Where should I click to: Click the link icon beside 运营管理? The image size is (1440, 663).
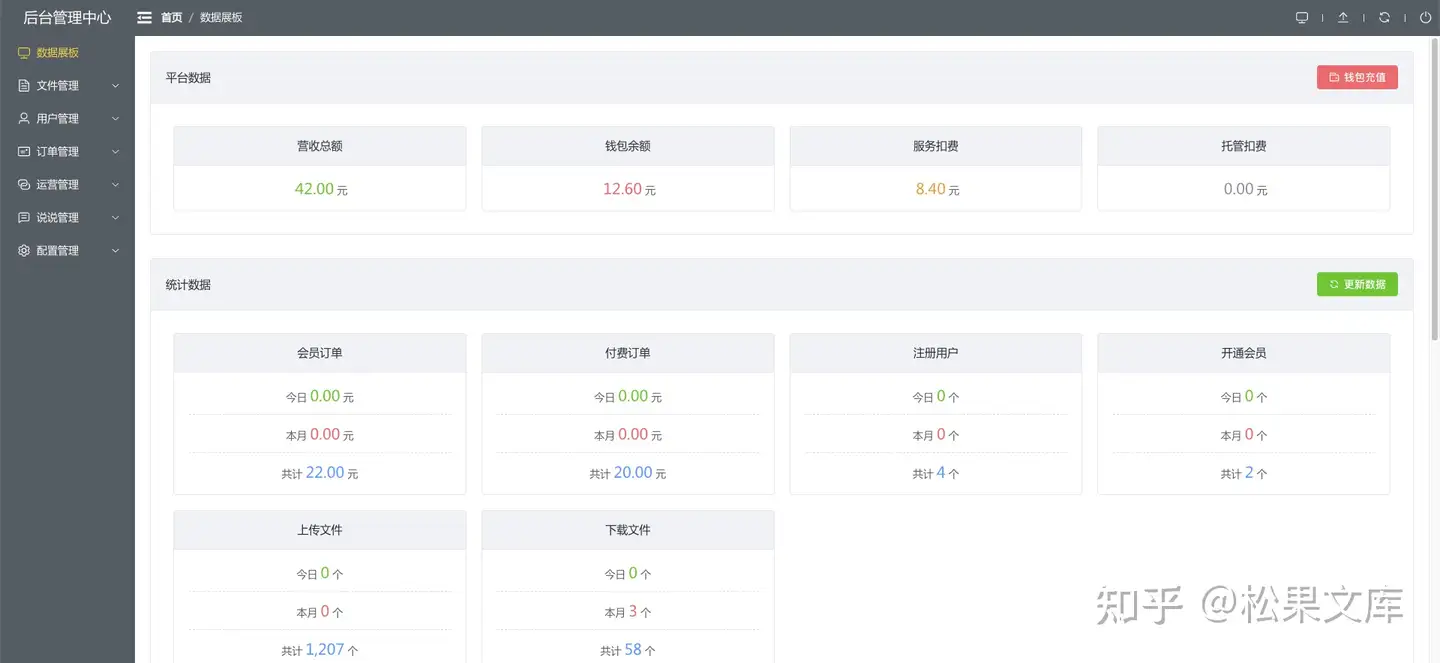(x=24, y=185)
